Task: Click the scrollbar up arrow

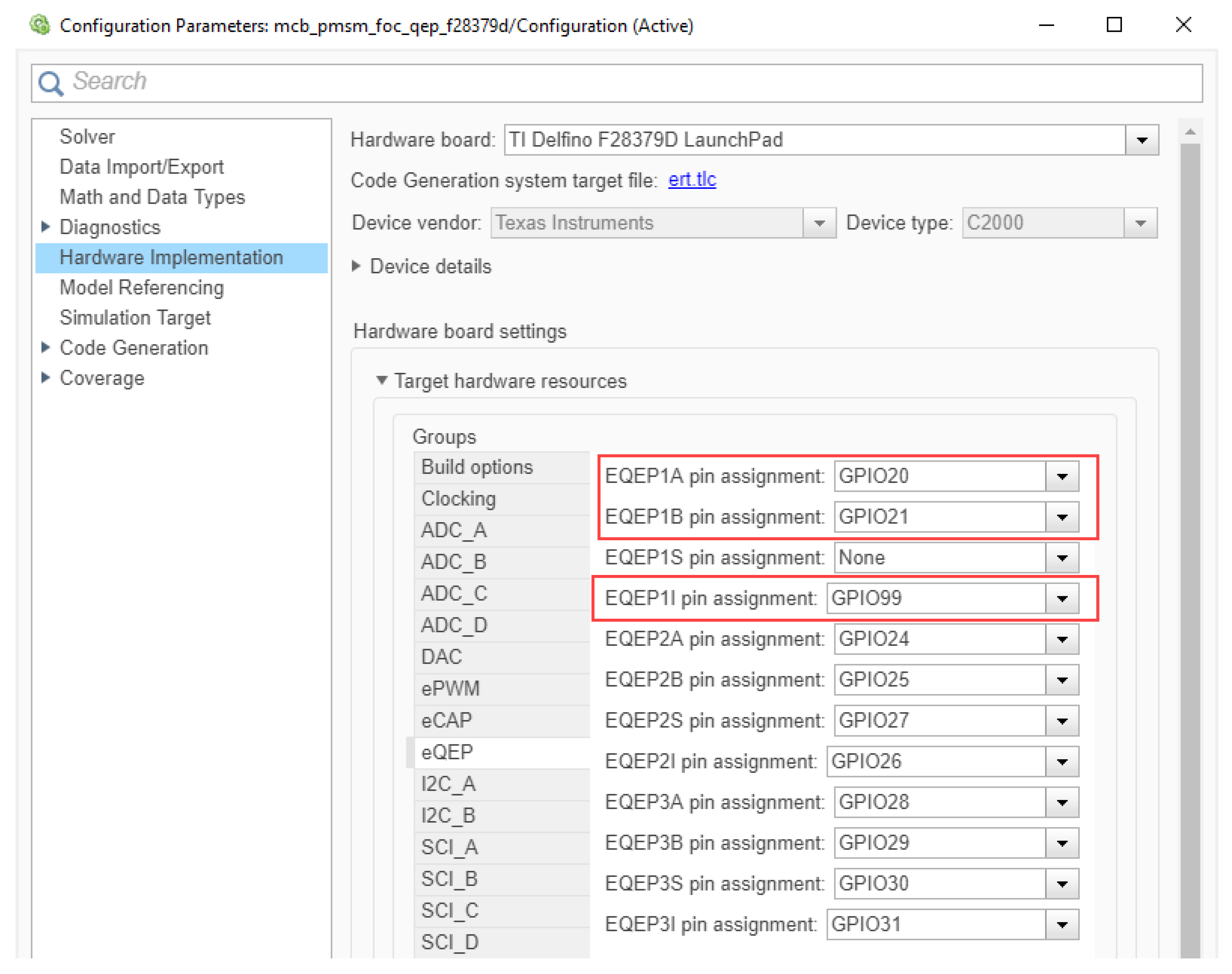Action: click(1190, 132)
